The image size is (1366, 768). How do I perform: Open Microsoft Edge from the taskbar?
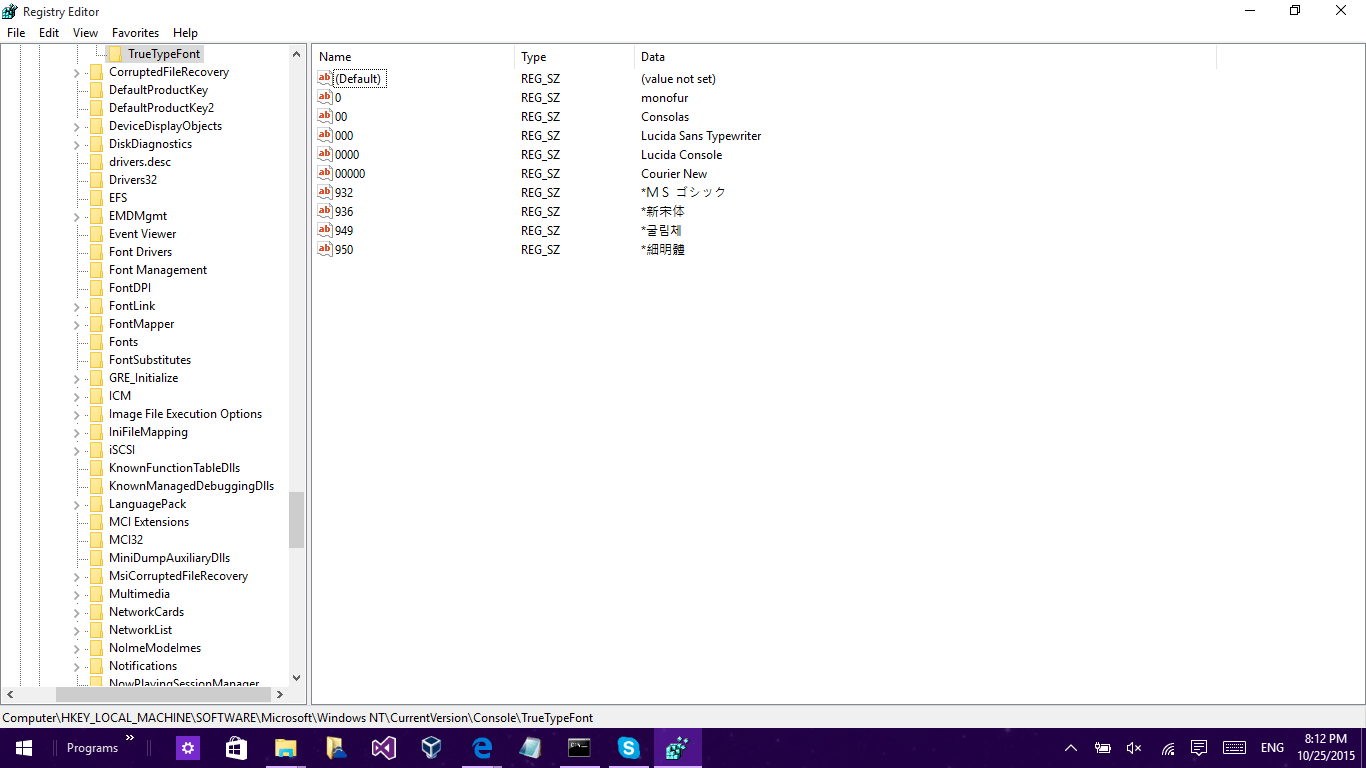482,748
